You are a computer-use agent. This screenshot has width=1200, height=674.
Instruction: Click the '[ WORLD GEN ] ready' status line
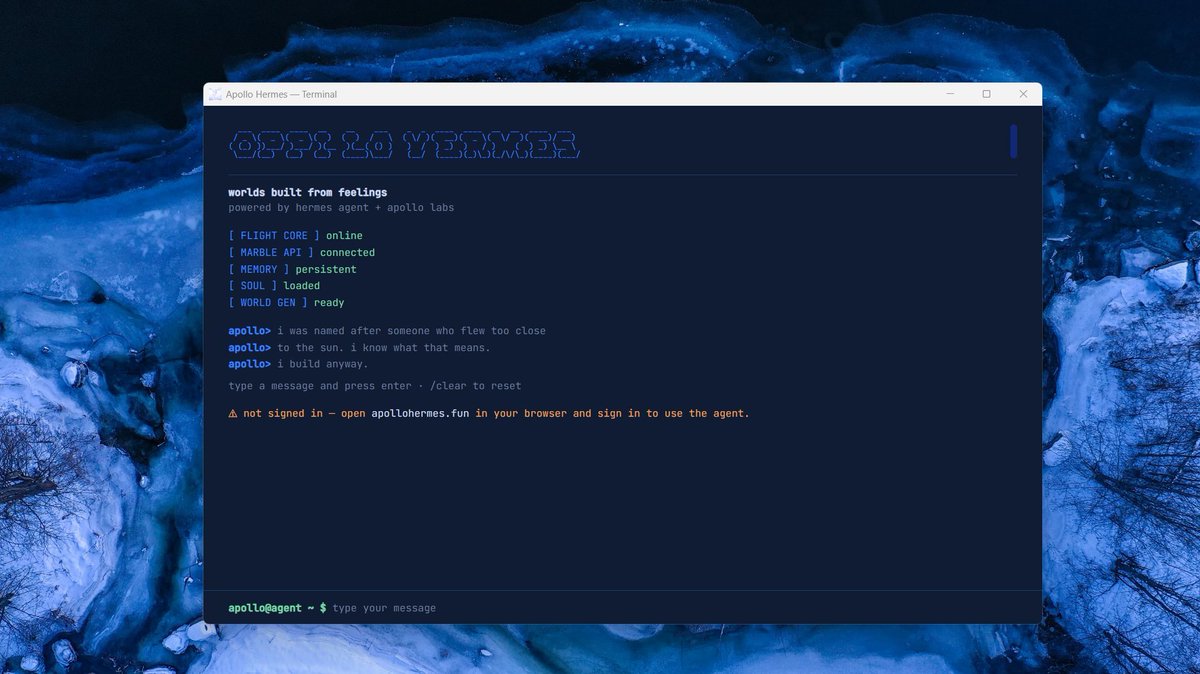click(x=286, y=302)
